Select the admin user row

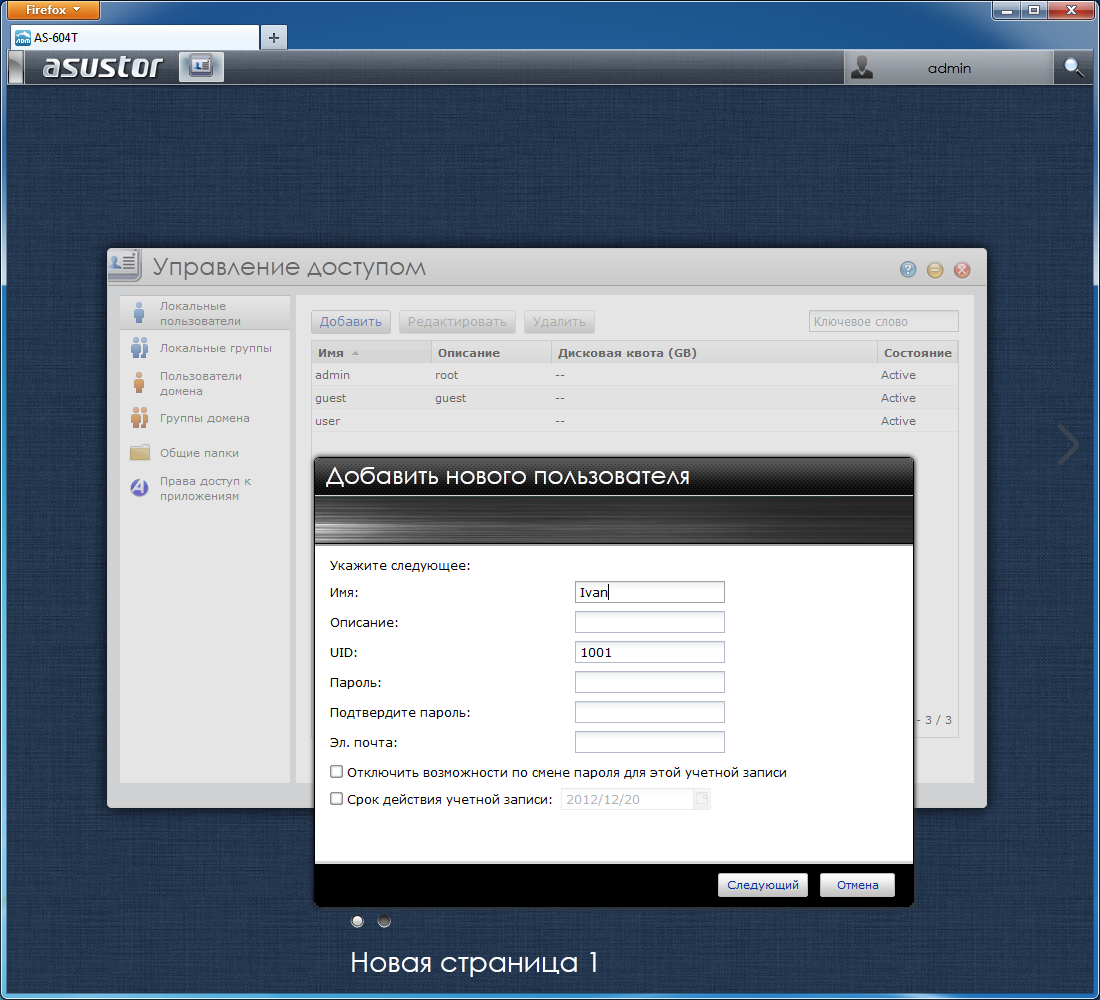coord(635,375)
